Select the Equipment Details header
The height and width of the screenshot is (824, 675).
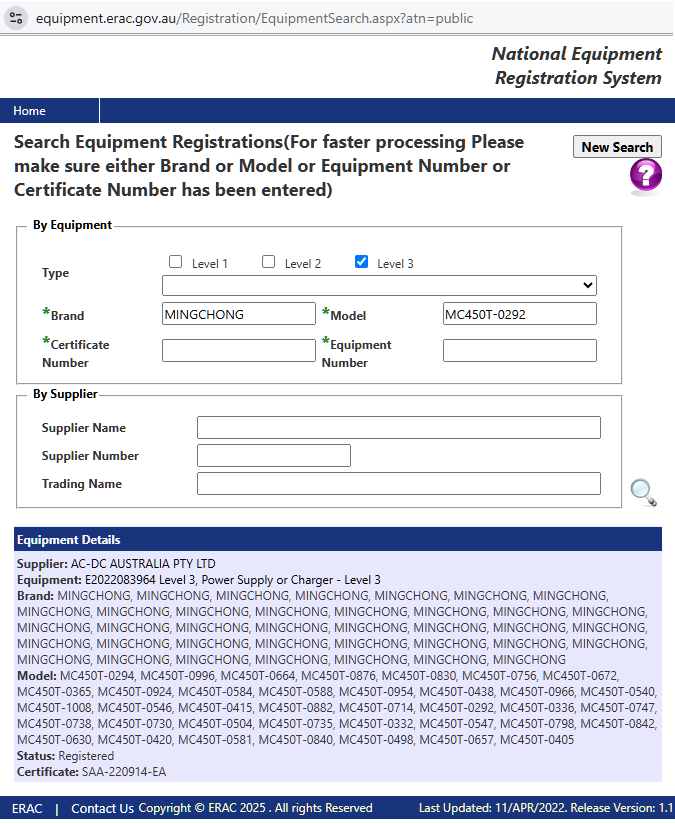pyautogui.click(x=338, y=540)
